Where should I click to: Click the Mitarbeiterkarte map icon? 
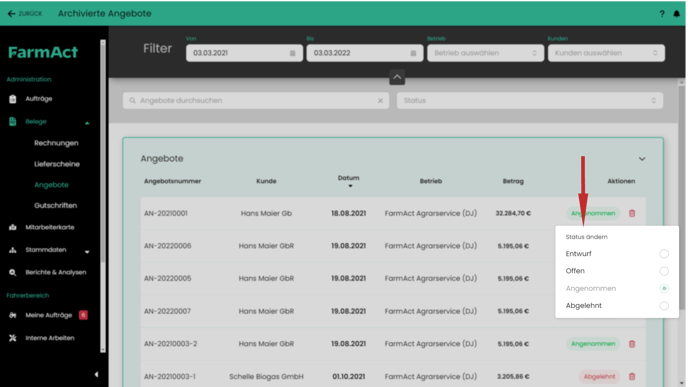pyautogui.click(x=13, y=227)
